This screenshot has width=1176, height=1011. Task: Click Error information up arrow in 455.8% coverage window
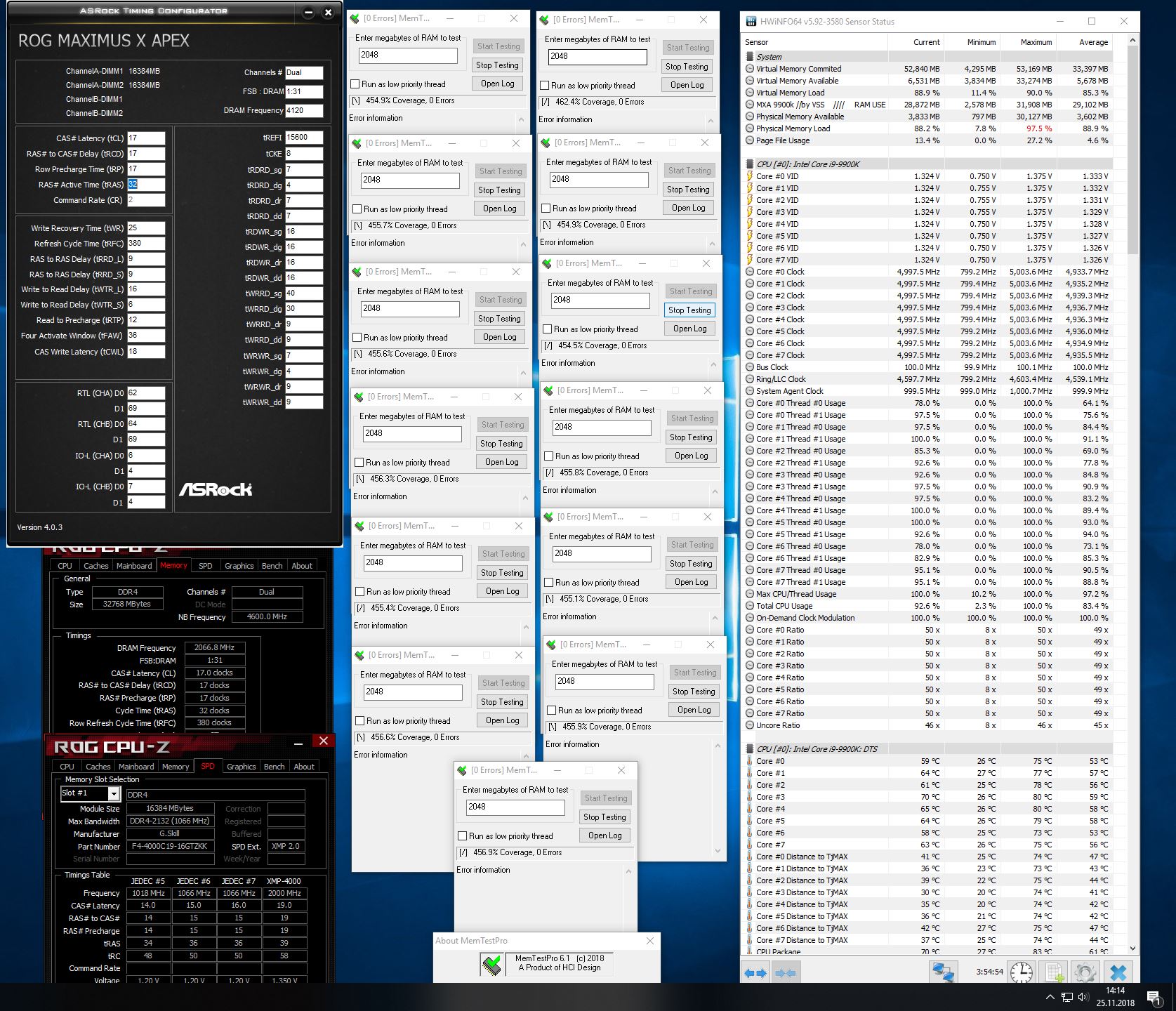(x=715, y=491)
